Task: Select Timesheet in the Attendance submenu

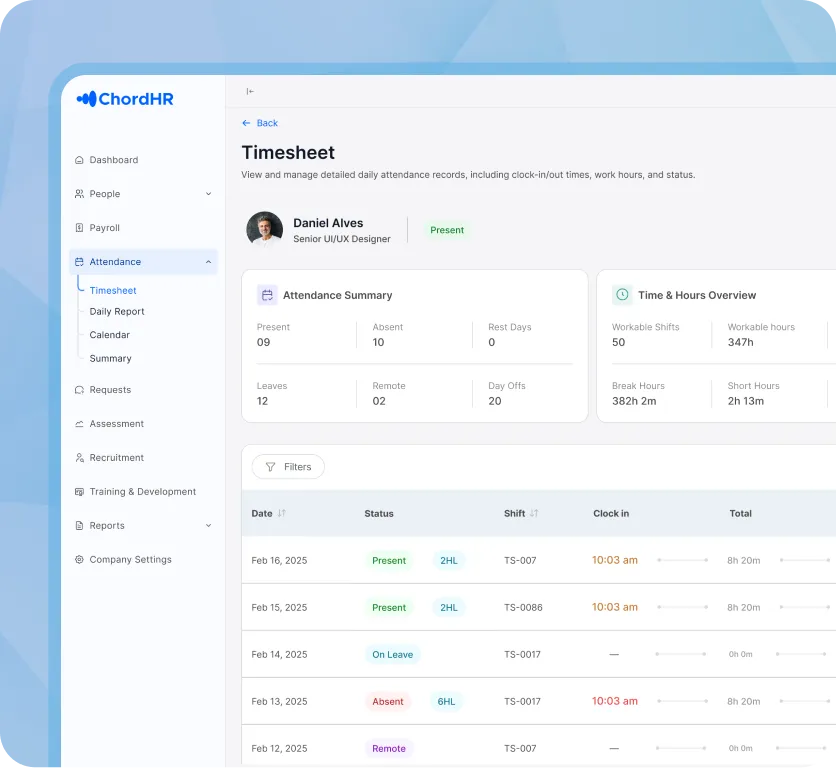Action: click(x=112, y=291)
